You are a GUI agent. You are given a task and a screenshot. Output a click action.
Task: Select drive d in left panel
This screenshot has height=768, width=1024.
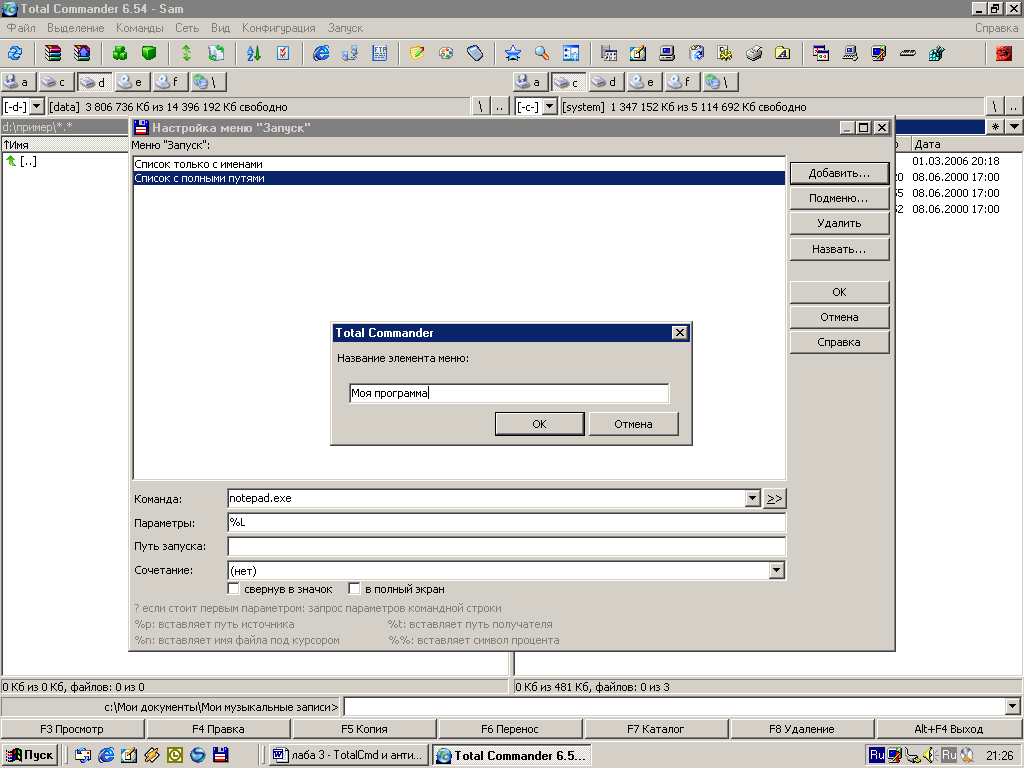94,82
